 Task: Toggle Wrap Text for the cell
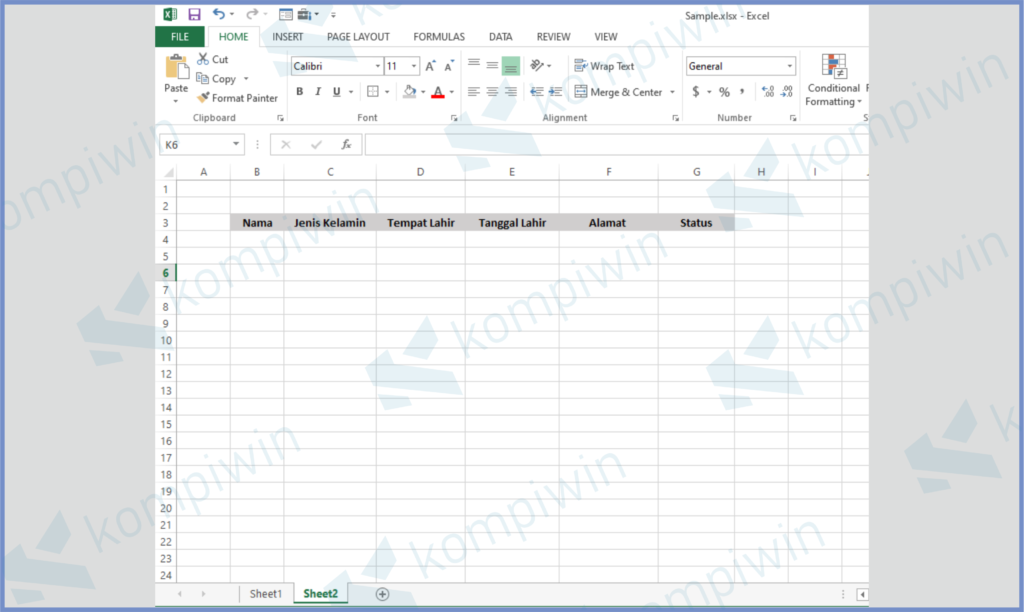coord(604,66)
